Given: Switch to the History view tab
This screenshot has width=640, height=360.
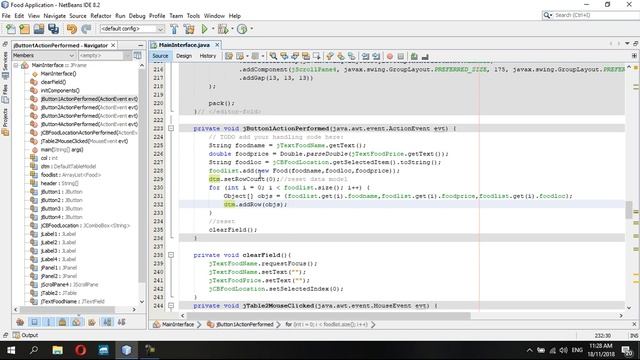Looking at the screenshot, I should 207,56.
